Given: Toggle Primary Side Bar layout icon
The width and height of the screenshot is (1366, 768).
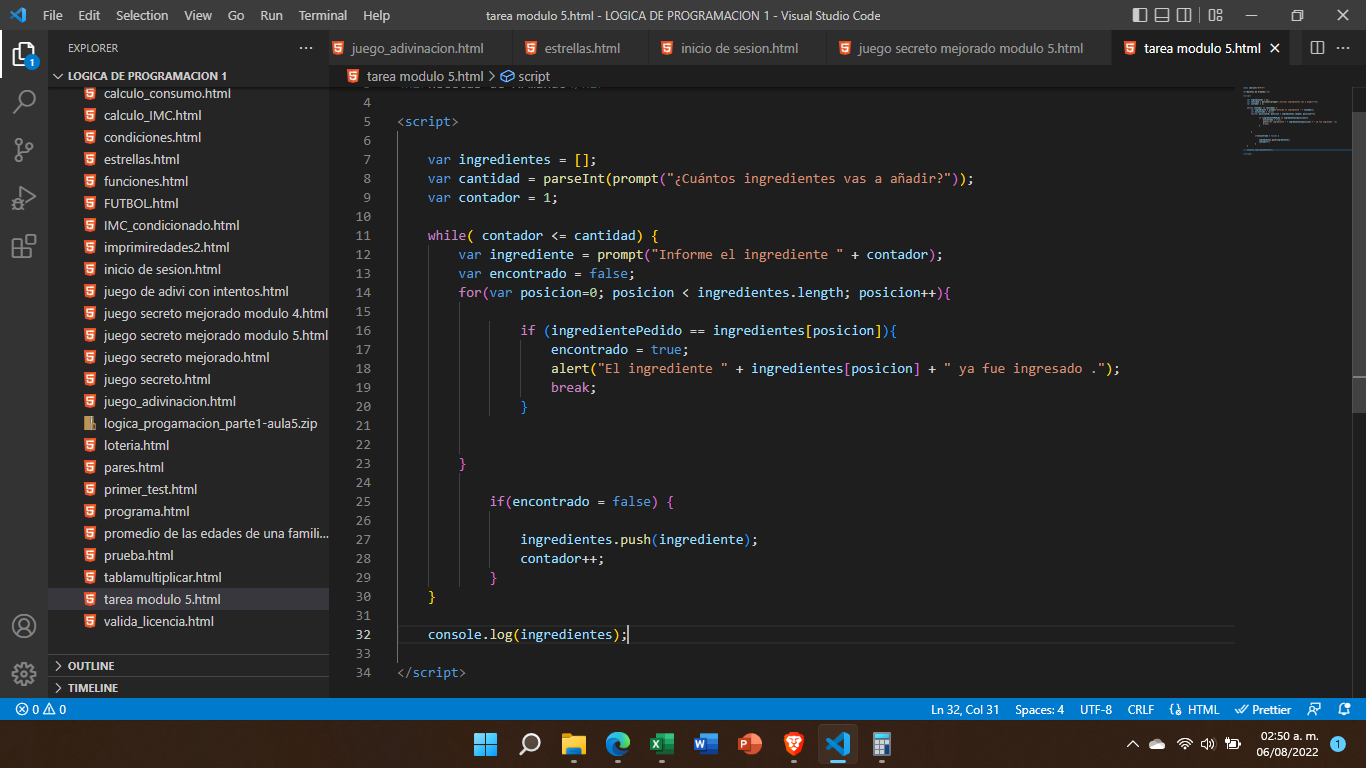Looking at the screenshot, I should [1140, 15].
